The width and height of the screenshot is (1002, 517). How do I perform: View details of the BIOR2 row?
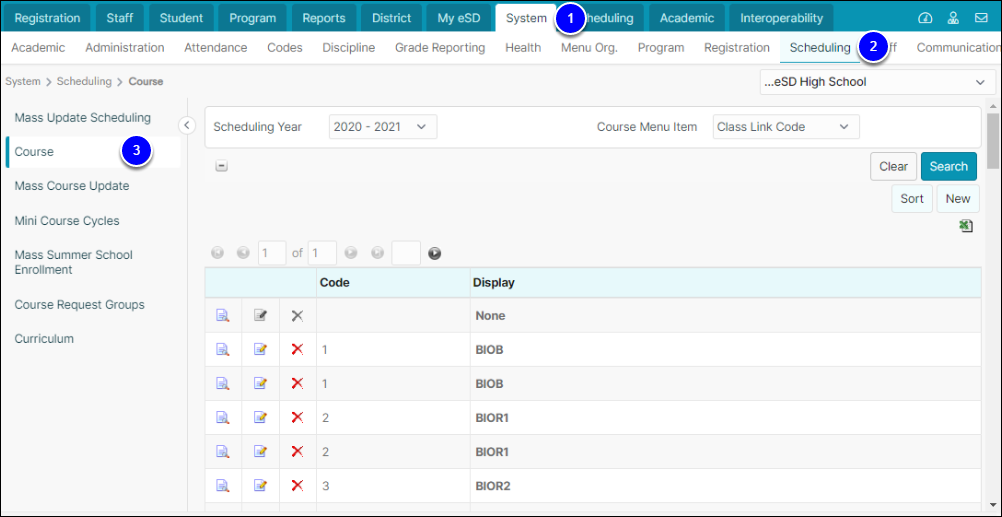point(222,486)
